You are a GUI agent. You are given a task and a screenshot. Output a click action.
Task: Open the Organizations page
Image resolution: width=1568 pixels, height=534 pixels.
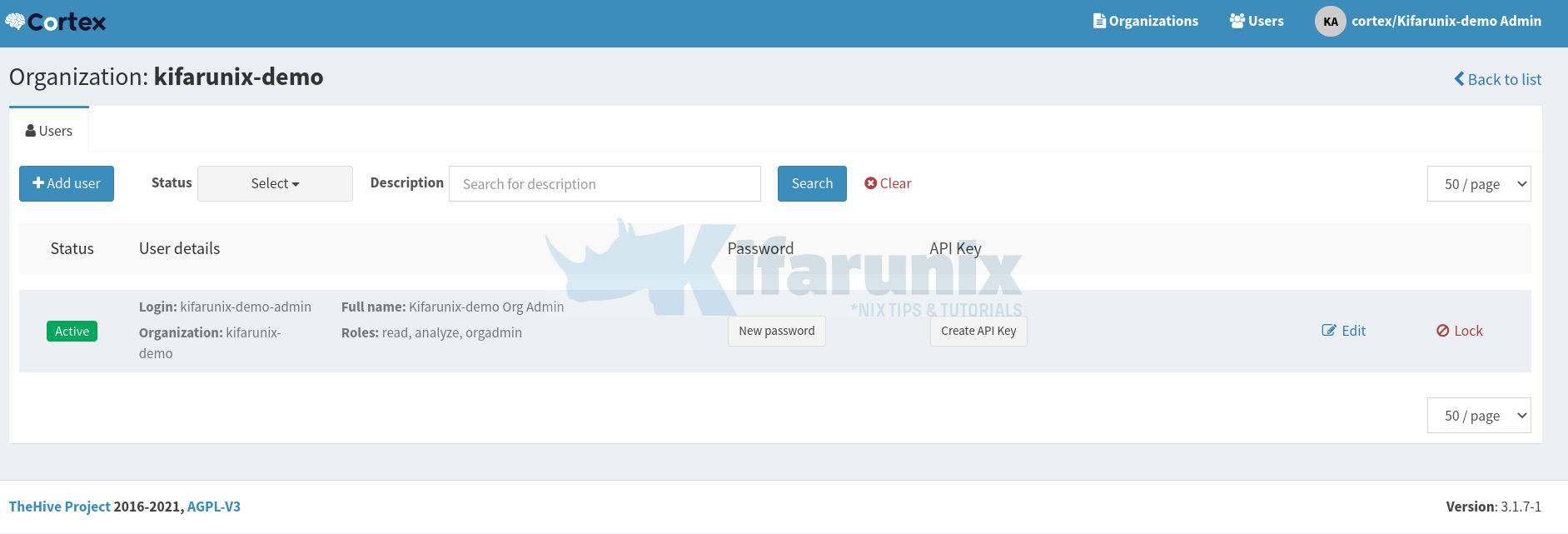(x=1145, y=22)
